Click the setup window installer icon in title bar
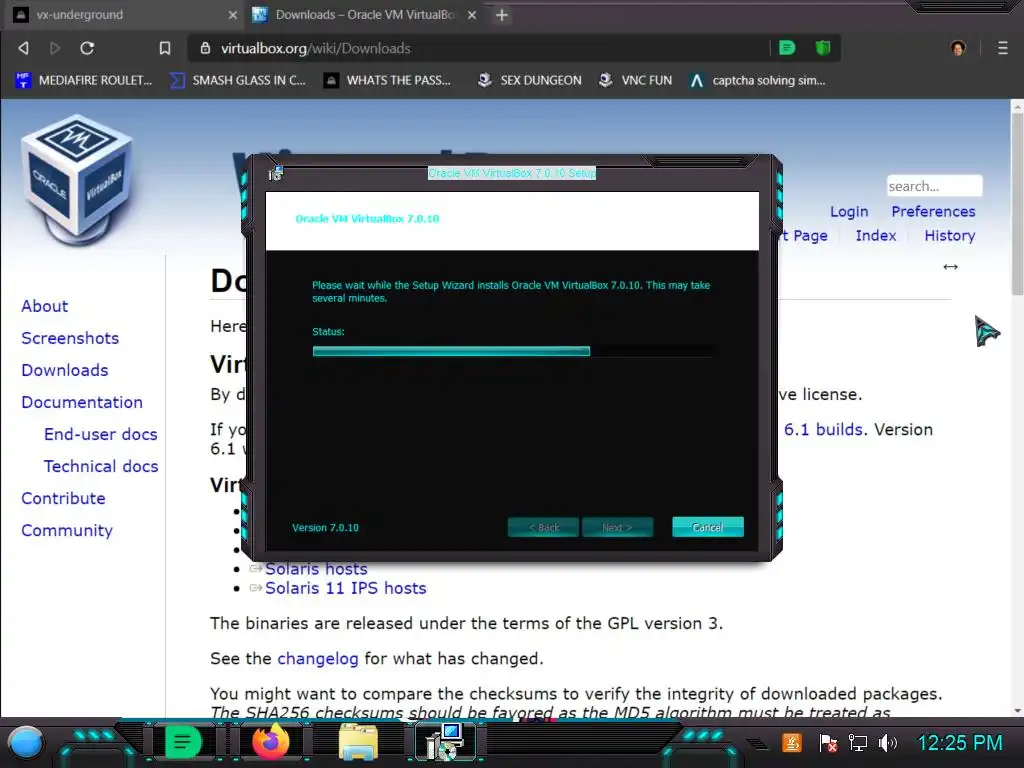The image size is (1024, 768). pyautogui.click(x=276, y=173)
